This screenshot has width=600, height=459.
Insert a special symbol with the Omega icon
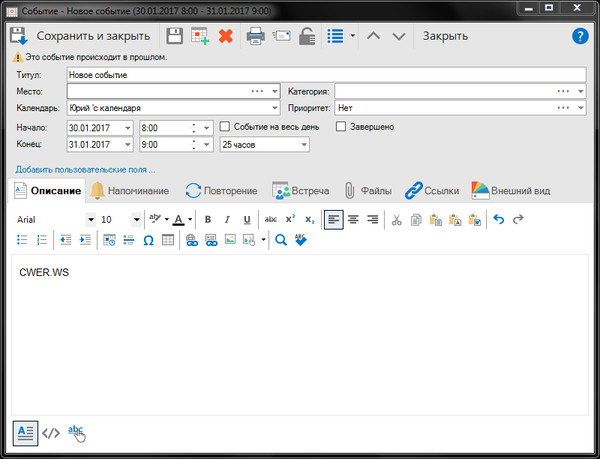click(x=148, y=240)
